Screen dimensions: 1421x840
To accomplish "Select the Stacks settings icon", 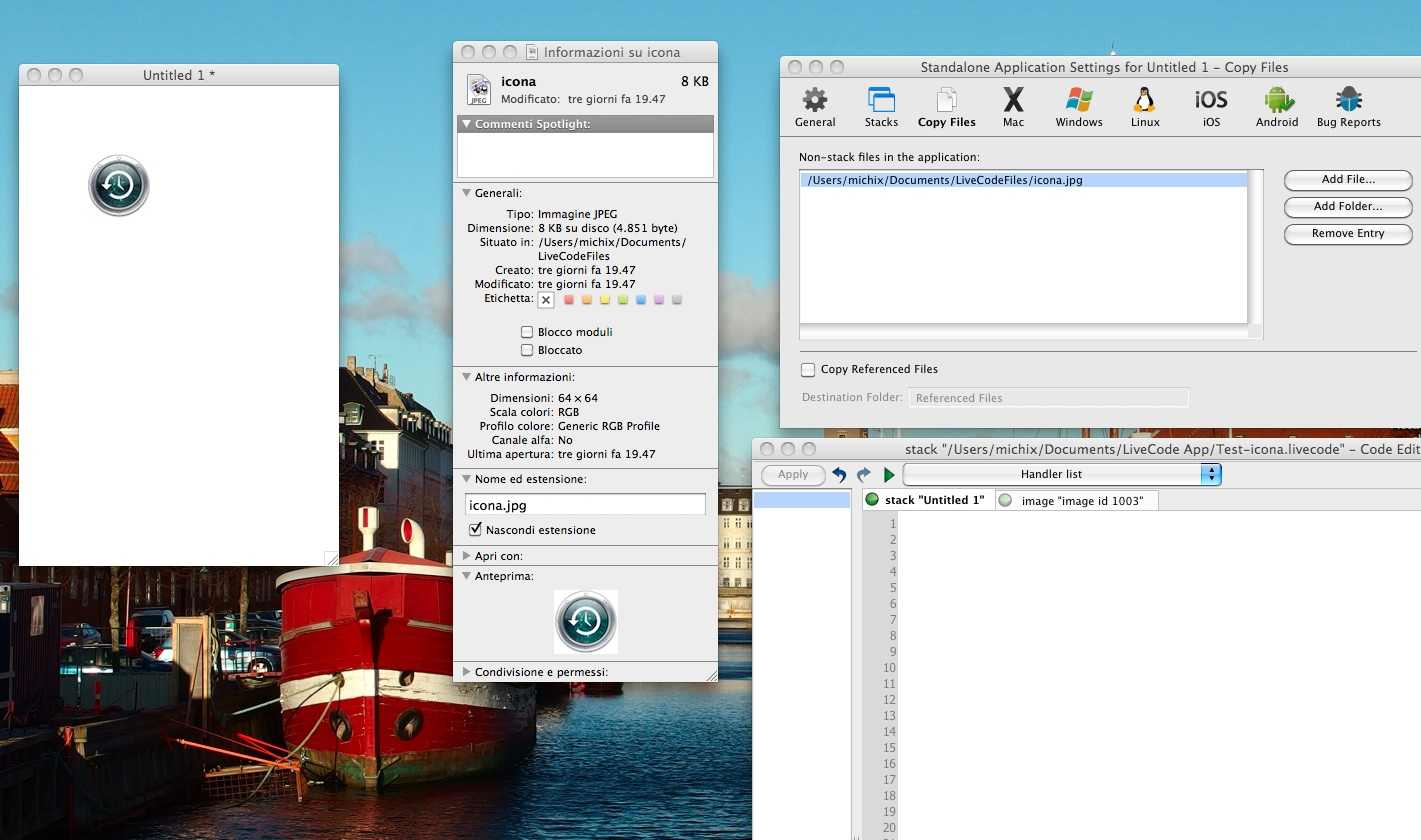I will (881, 107).
